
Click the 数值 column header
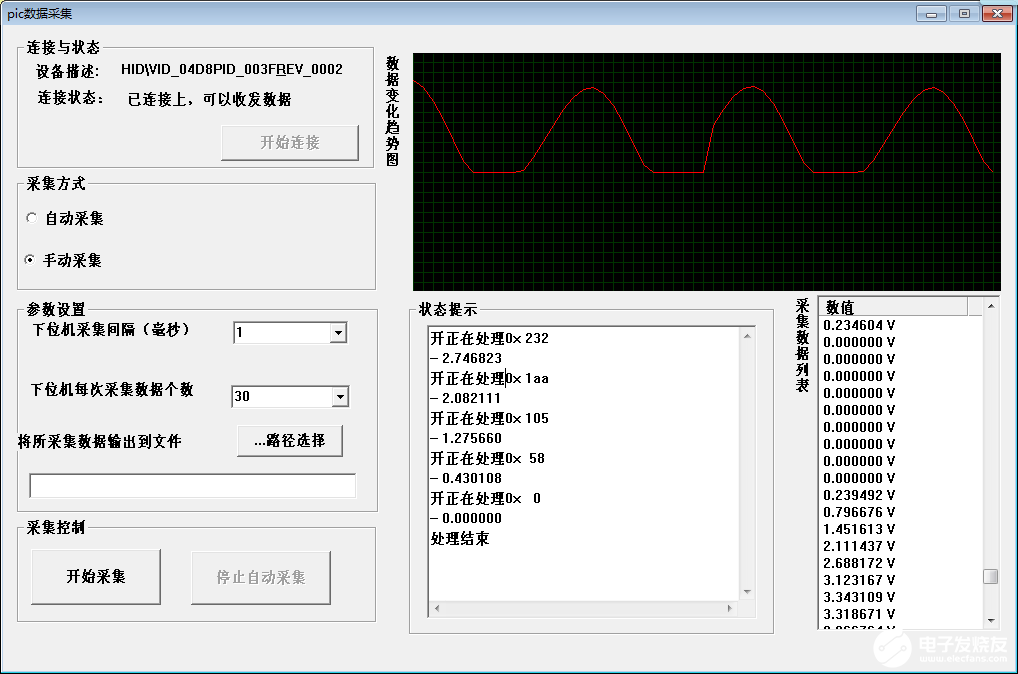coord(893,306)
